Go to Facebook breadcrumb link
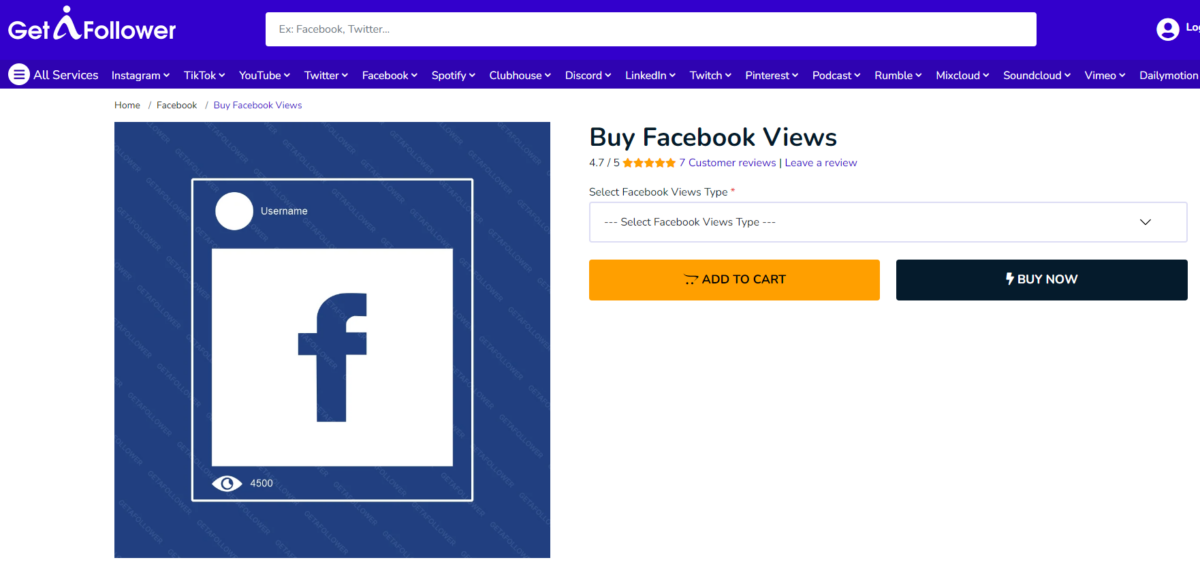 177,105
